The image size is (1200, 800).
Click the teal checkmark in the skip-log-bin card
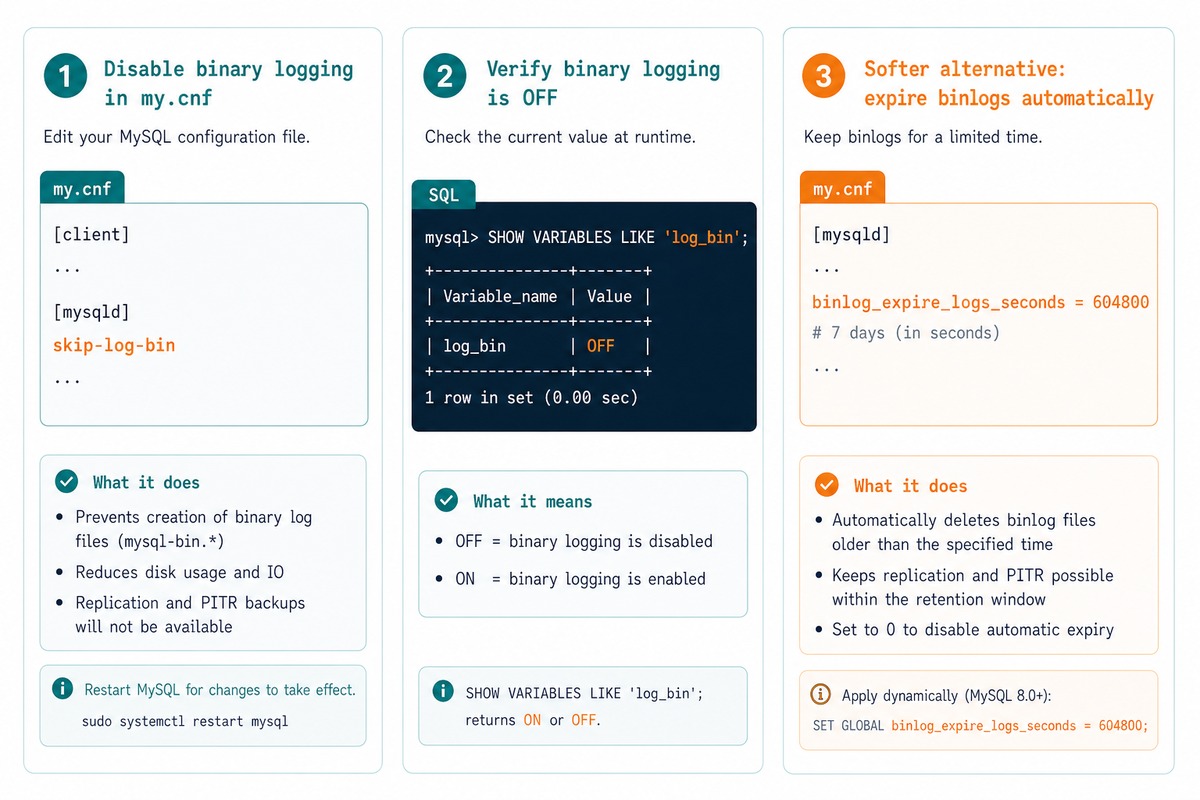pos(66,482)
